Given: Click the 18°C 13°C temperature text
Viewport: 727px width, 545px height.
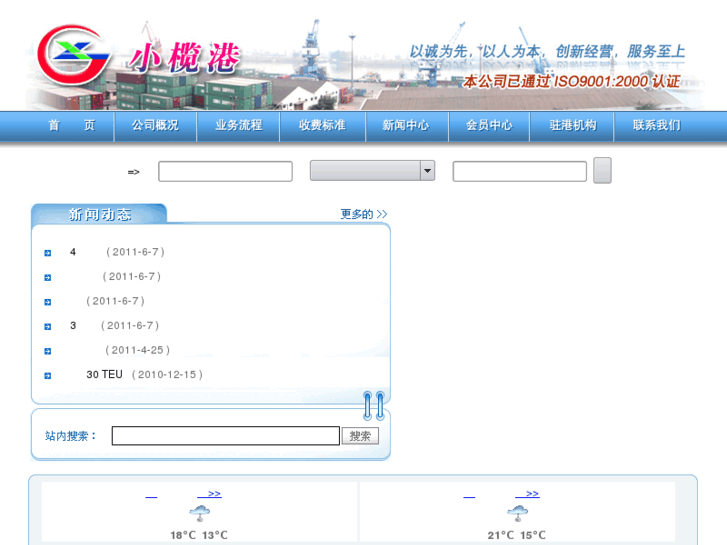Looking at the screenshot, I should 199,535.
